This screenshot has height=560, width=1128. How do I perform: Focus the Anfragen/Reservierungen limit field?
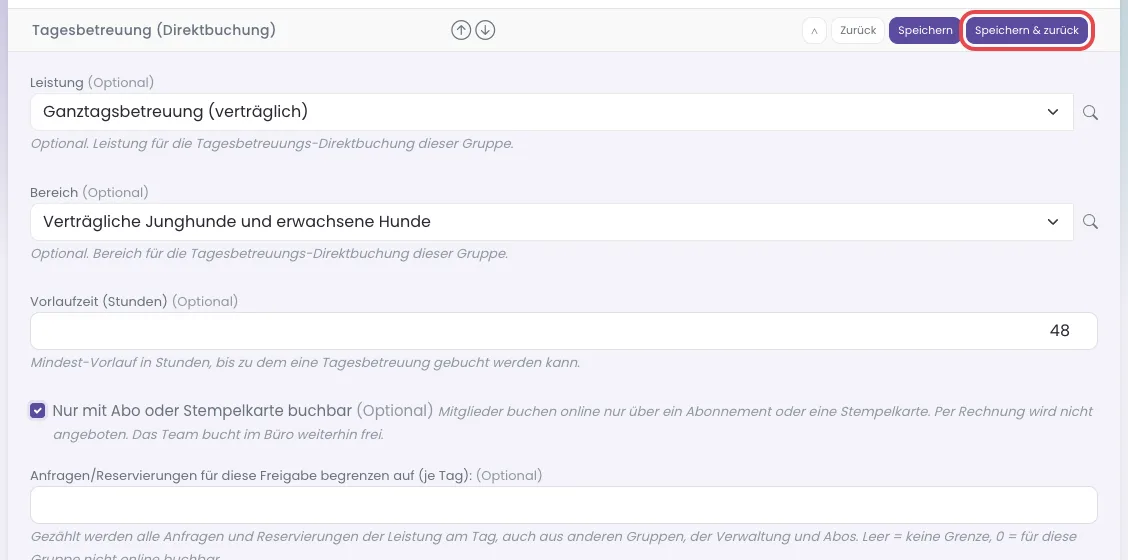coord(563,505)
